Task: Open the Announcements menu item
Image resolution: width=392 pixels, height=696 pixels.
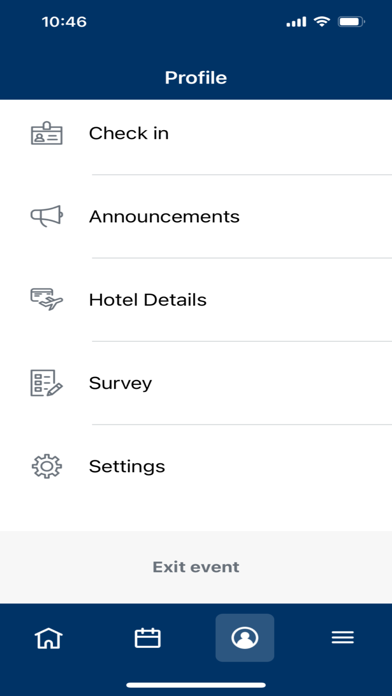Action: [x=196, y=217]
